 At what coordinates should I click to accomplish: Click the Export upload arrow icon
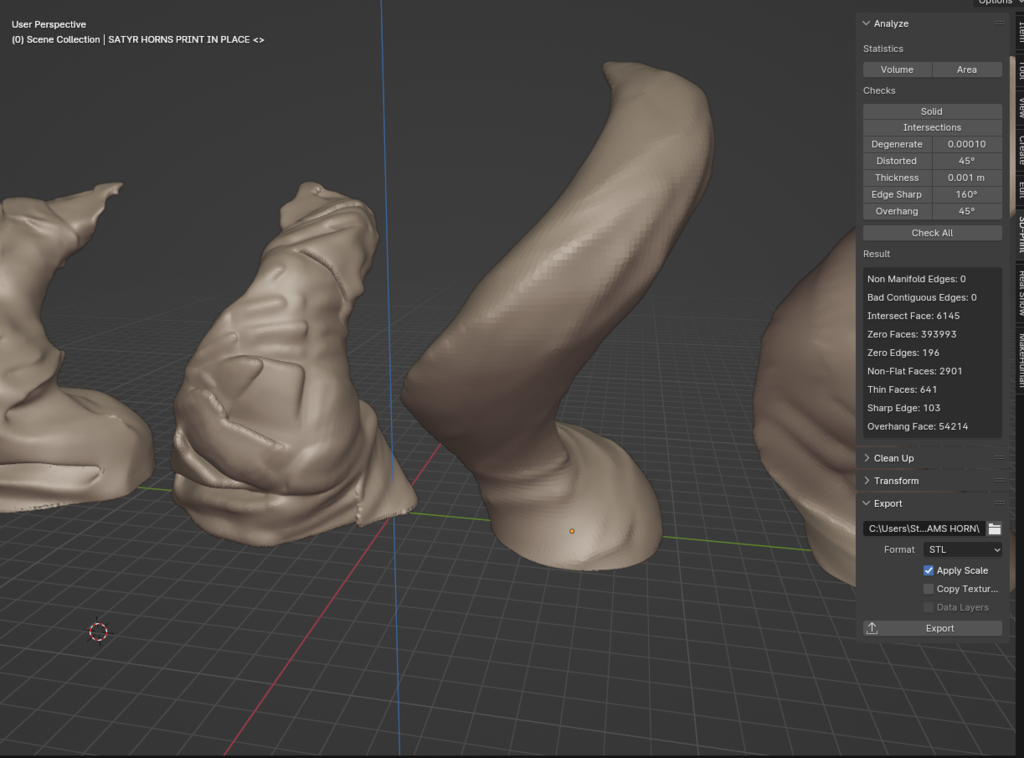point(872,628)
